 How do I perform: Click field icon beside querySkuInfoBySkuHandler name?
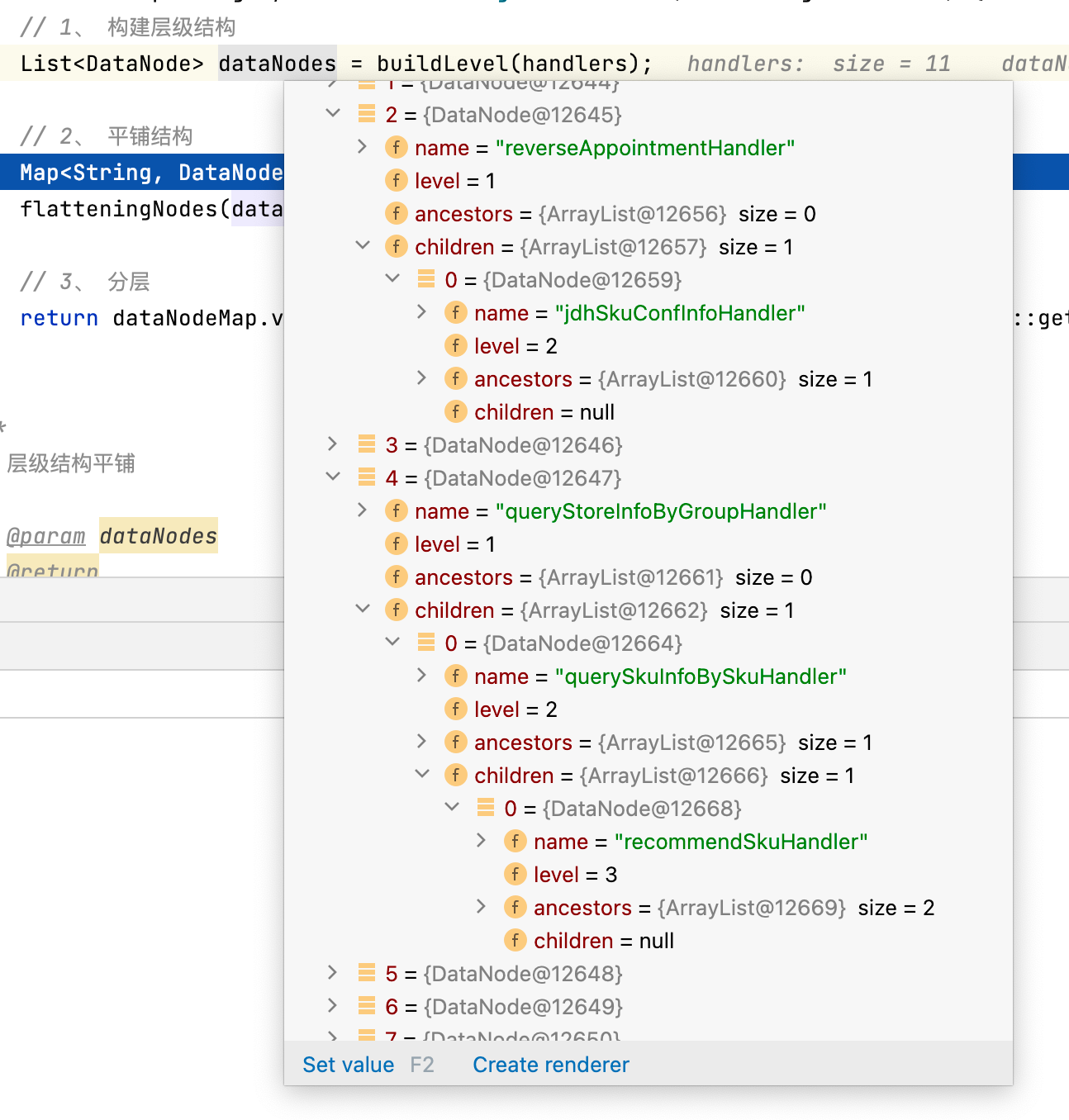[x=456, y=676]
